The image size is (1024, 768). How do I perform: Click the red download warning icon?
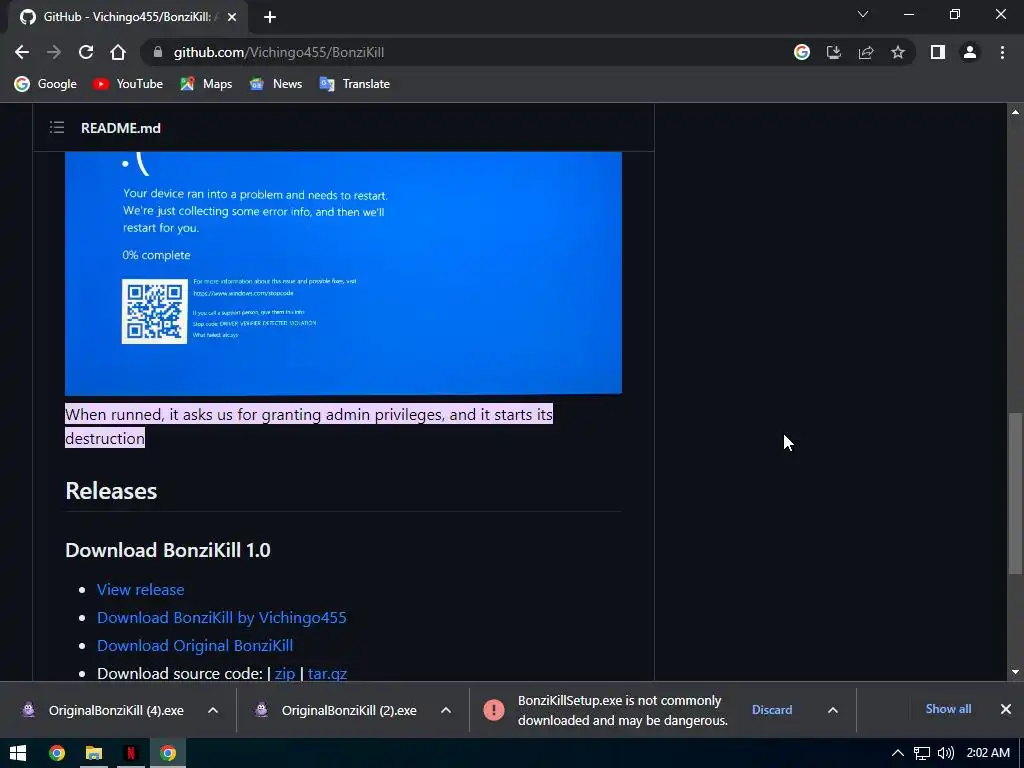point(494,710)
